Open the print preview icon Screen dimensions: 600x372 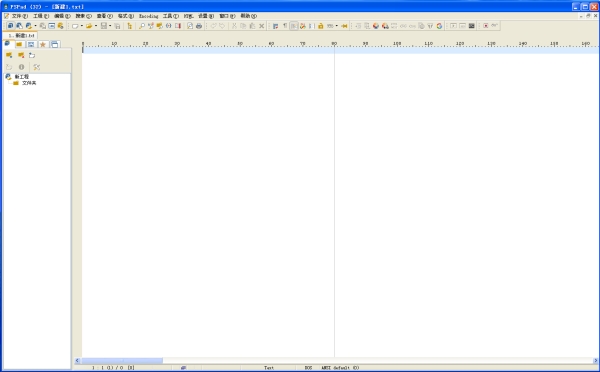(190, 26)
